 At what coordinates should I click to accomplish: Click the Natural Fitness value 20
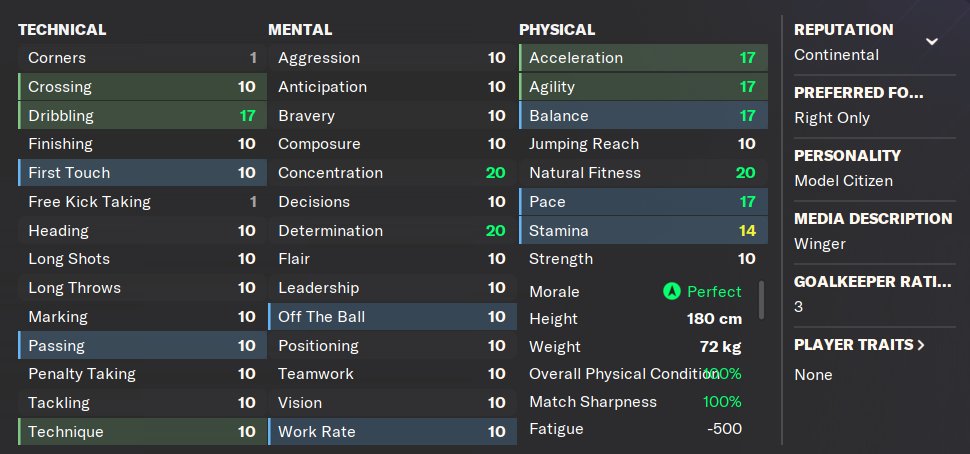coord(745,173)
